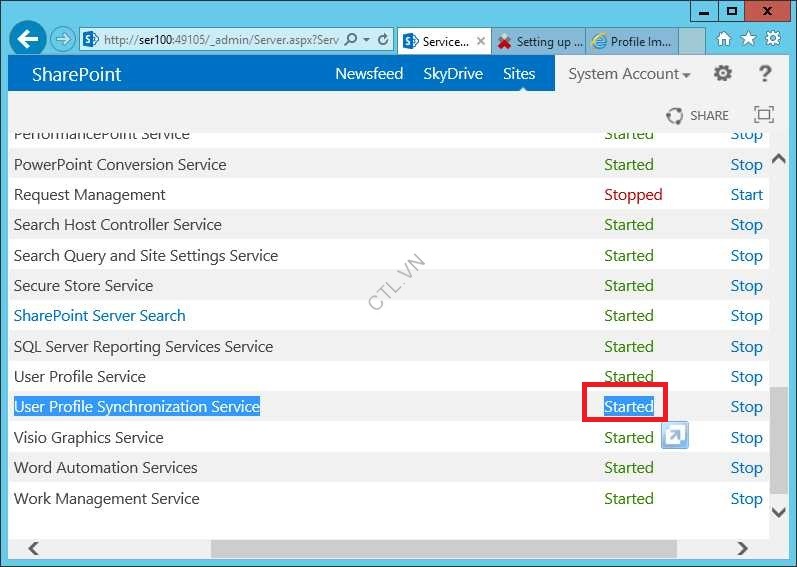Click the search magnifier in address bar
The image size is (797, 567).
click(351, 40)
